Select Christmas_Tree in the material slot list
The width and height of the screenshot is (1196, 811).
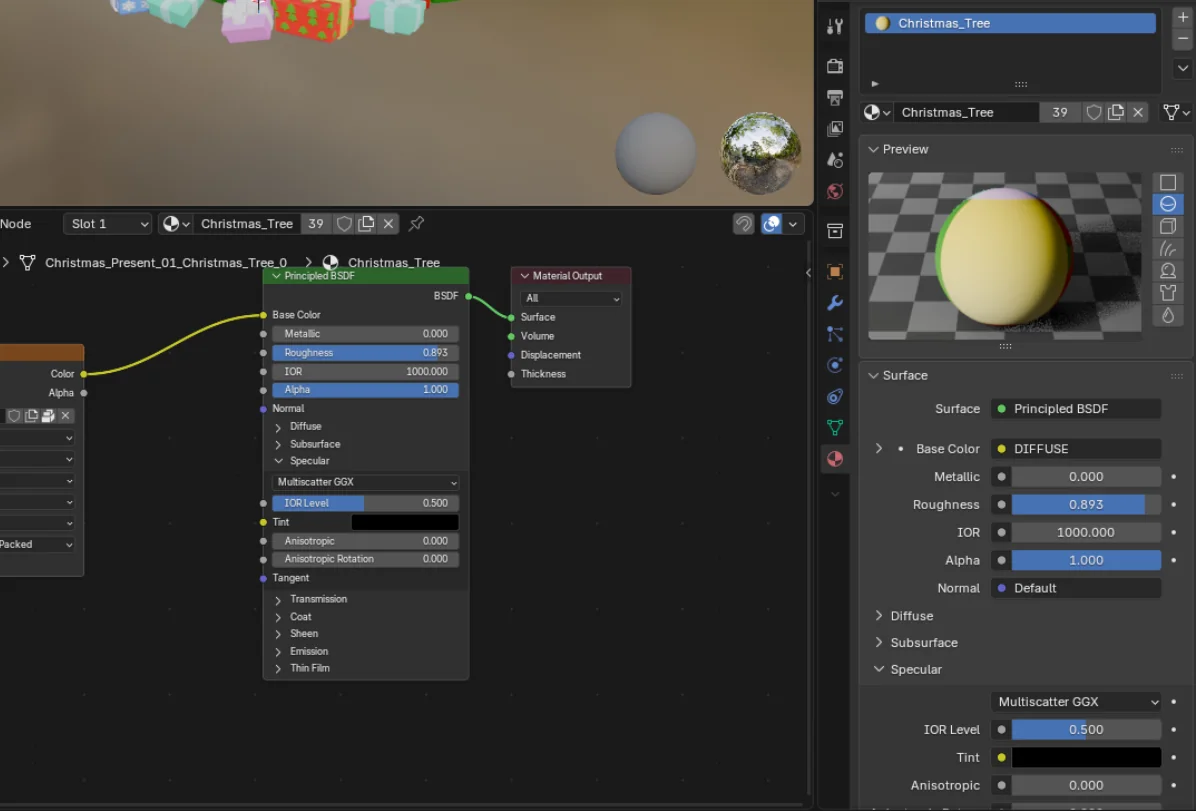1010,23
